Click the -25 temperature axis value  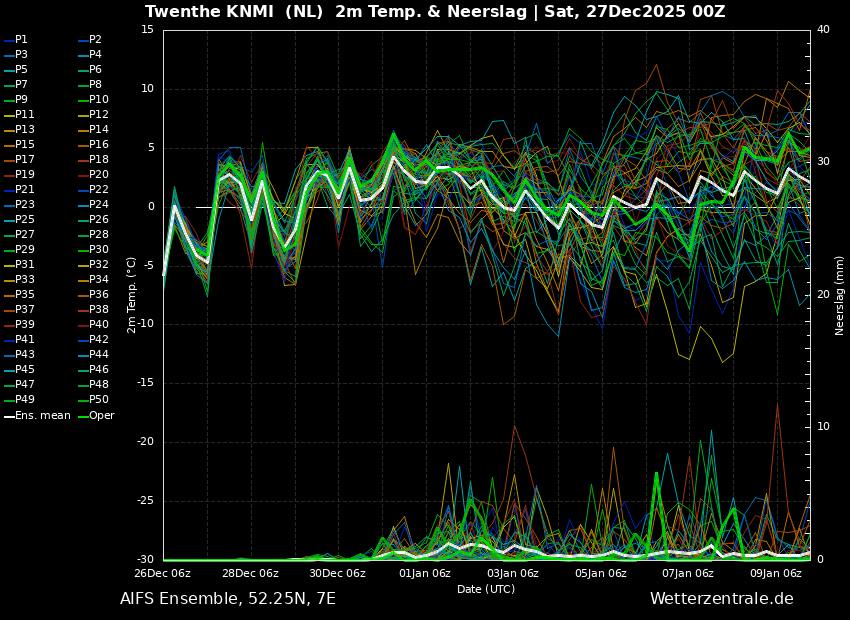(144, 501)
